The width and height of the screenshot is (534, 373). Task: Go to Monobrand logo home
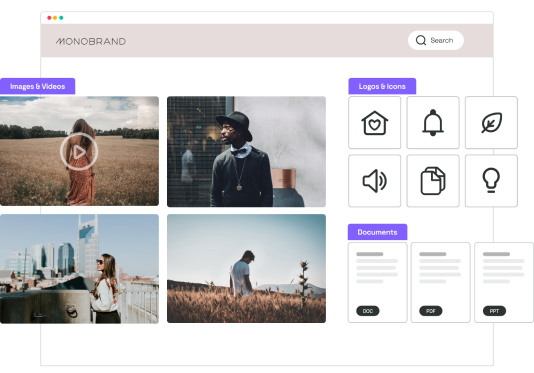point(91,41)
